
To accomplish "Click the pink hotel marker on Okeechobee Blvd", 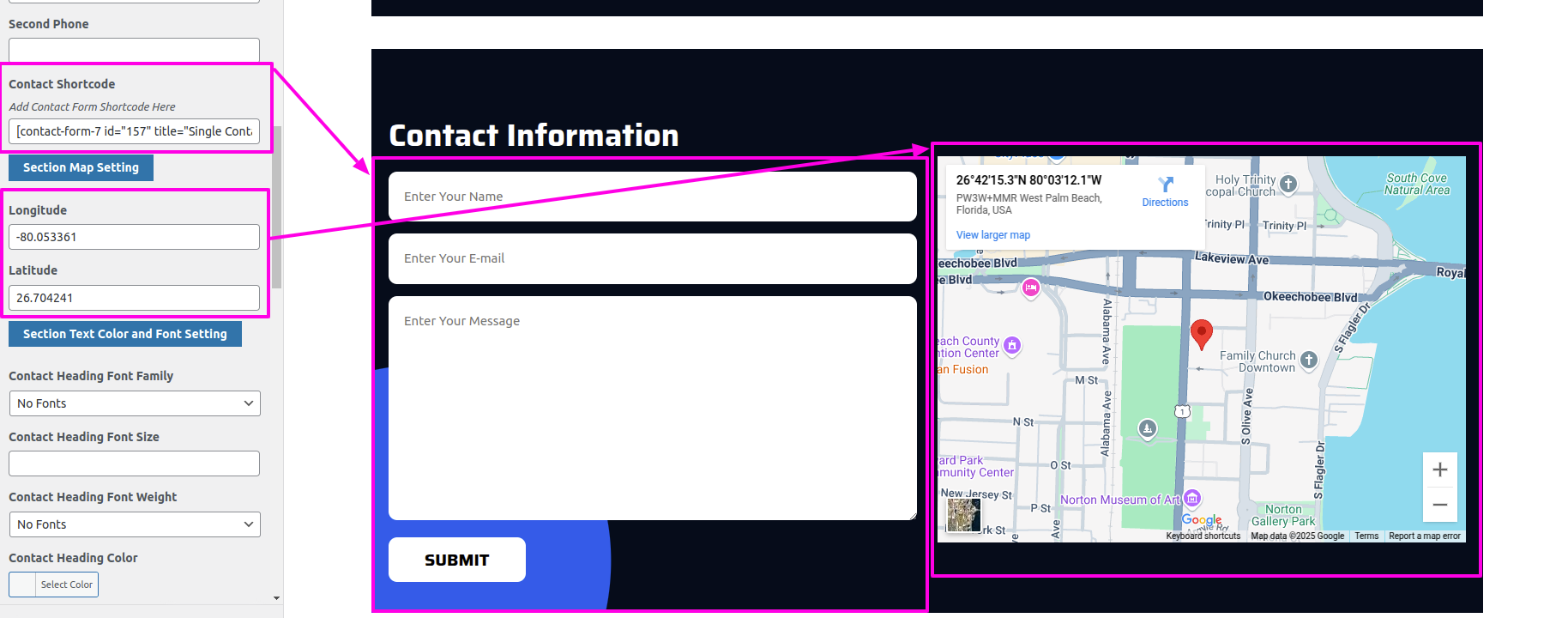I will point(1031,288).
